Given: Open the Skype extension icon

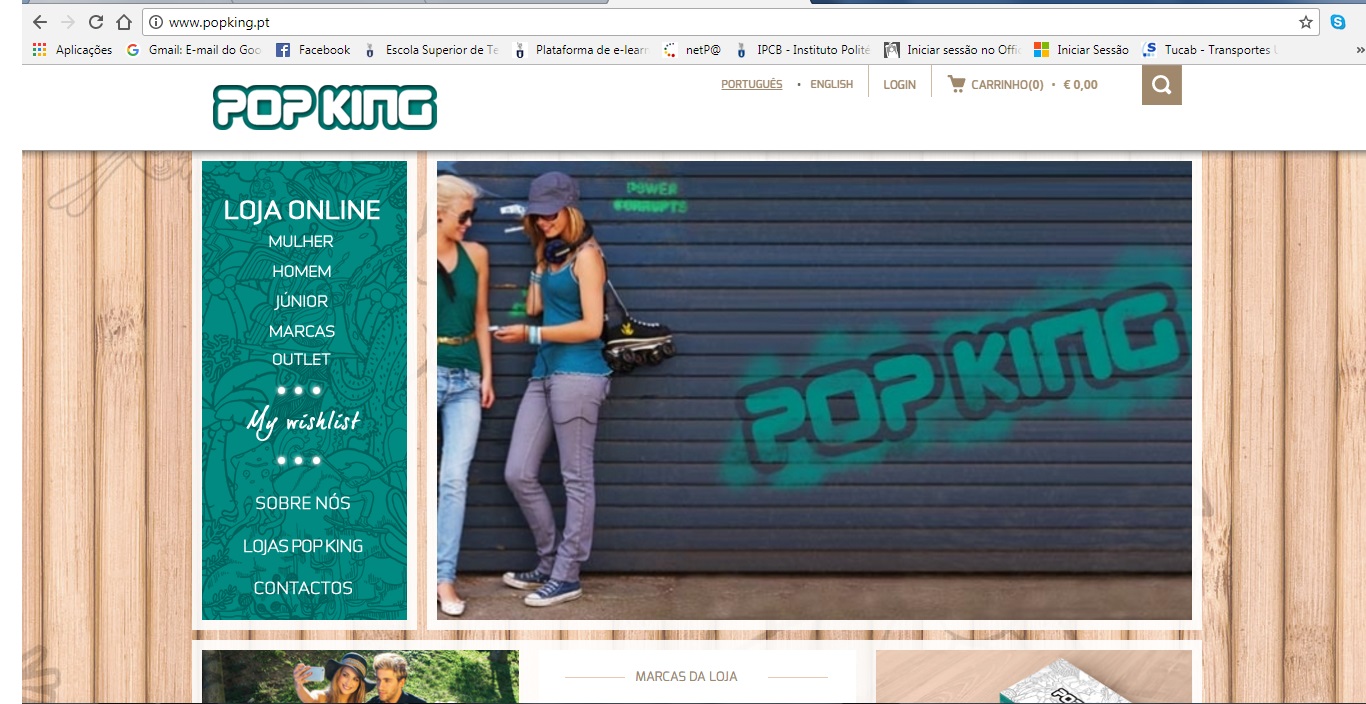Looking at the screenshot, I should (x=1338, y=22).
